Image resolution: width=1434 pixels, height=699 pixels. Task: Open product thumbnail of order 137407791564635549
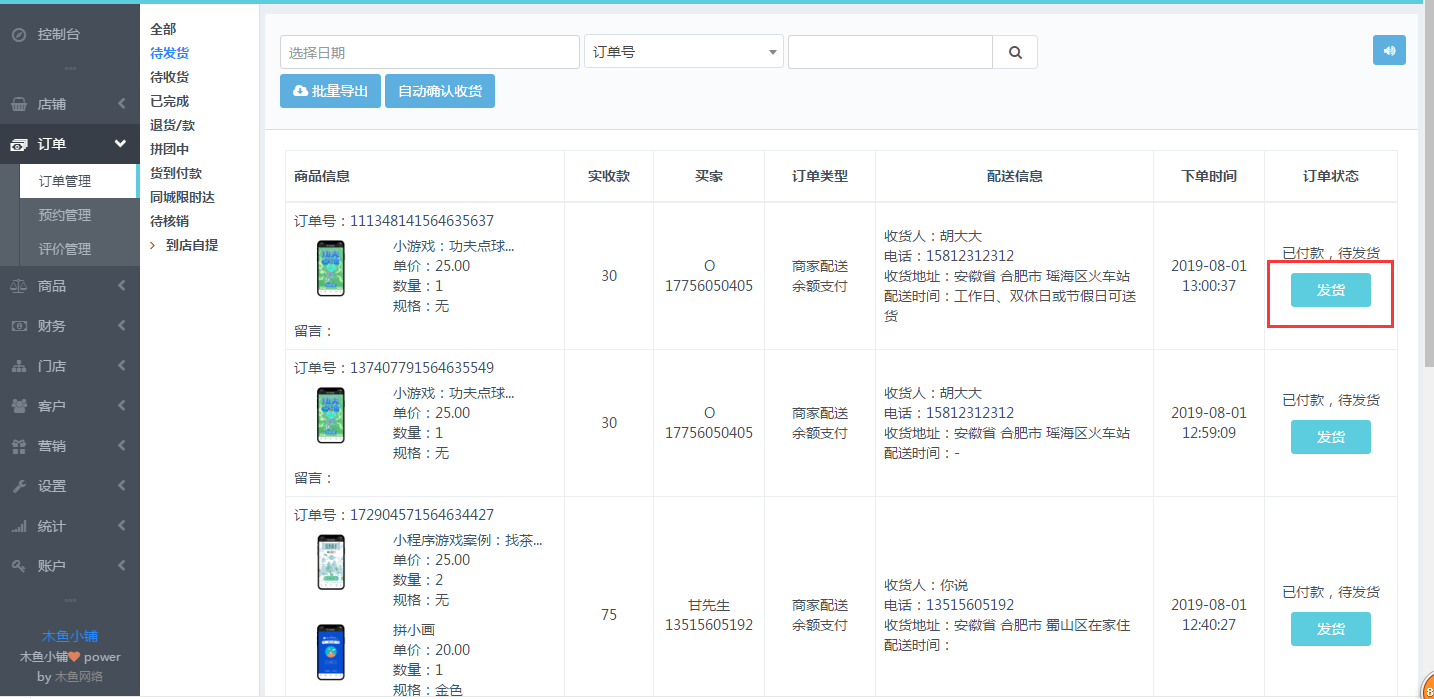(x=331, y=415)
